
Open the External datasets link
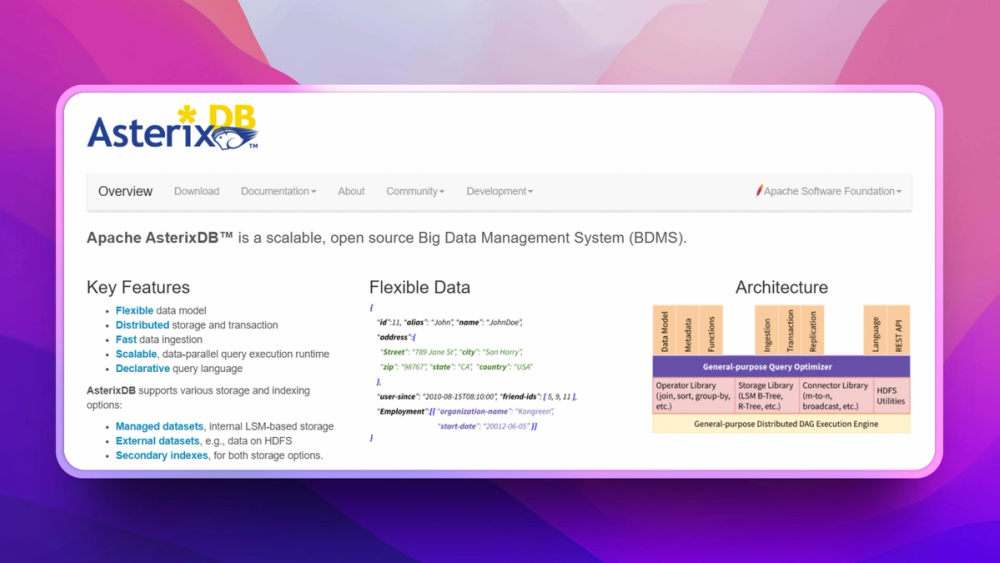[158, 441]
